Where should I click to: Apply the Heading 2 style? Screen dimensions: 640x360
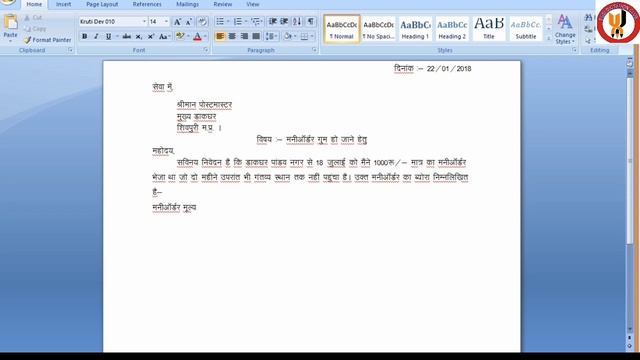[452, 29]
